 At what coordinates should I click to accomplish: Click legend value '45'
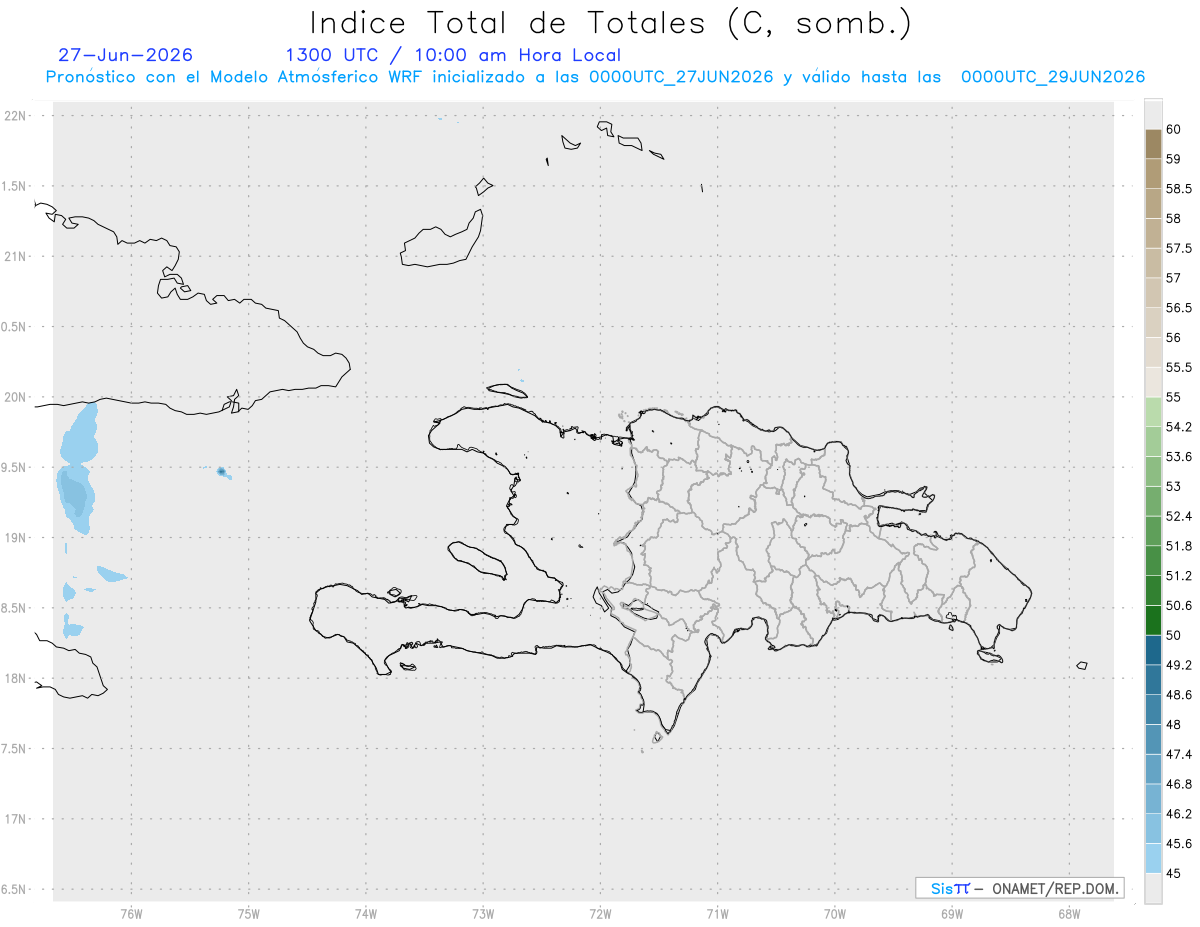[x=1173, y=873]
